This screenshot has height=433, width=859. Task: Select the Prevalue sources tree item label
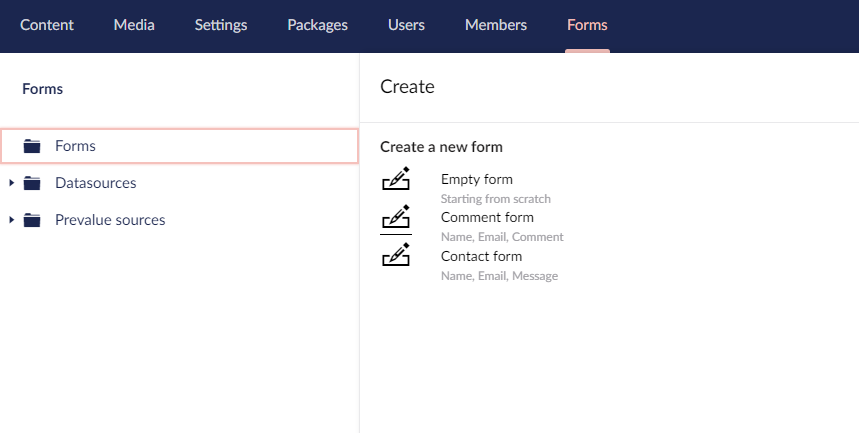(x=110, y=220)
